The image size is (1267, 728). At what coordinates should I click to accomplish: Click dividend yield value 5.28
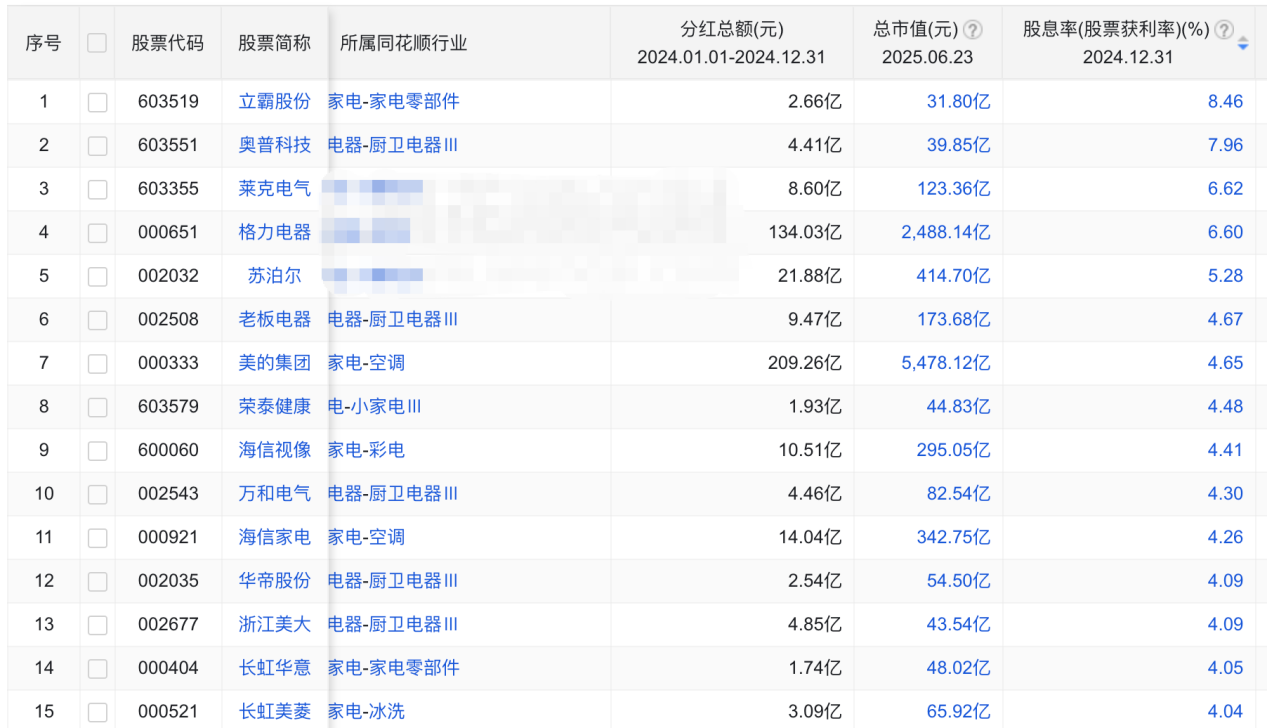click(x=1225, y=275)
